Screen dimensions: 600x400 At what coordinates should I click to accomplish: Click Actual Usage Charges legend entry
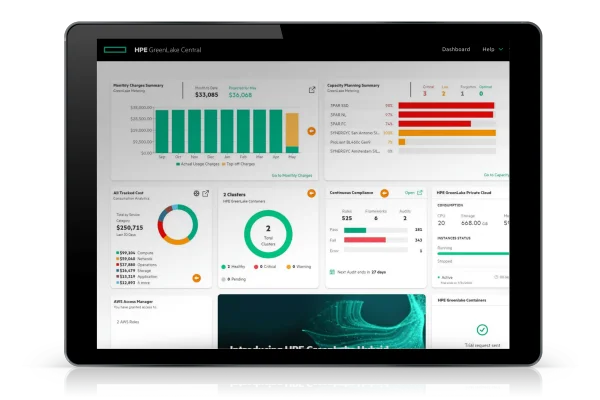click(x=197, y=164)
